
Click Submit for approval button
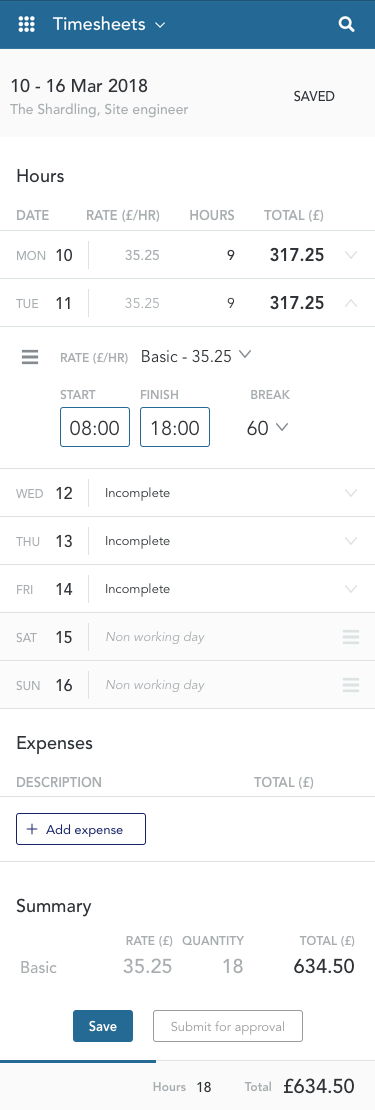[x=228, y=1026]
